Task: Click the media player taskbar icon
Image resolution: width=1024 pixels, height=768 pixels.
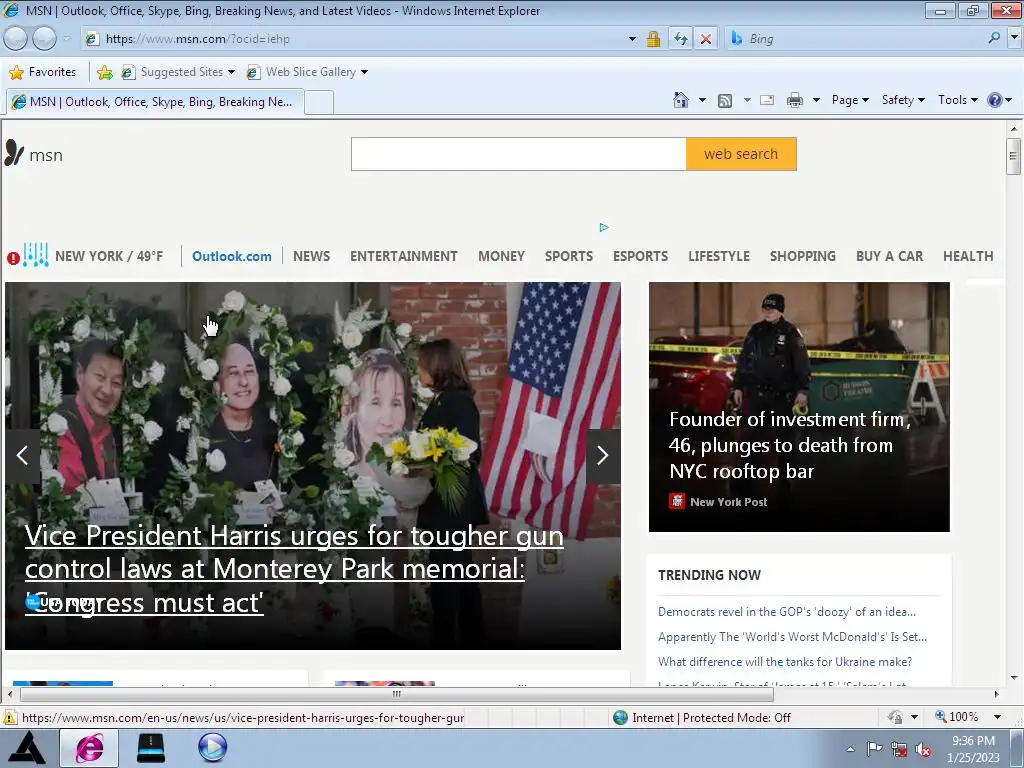Action: tap(213, 748)
